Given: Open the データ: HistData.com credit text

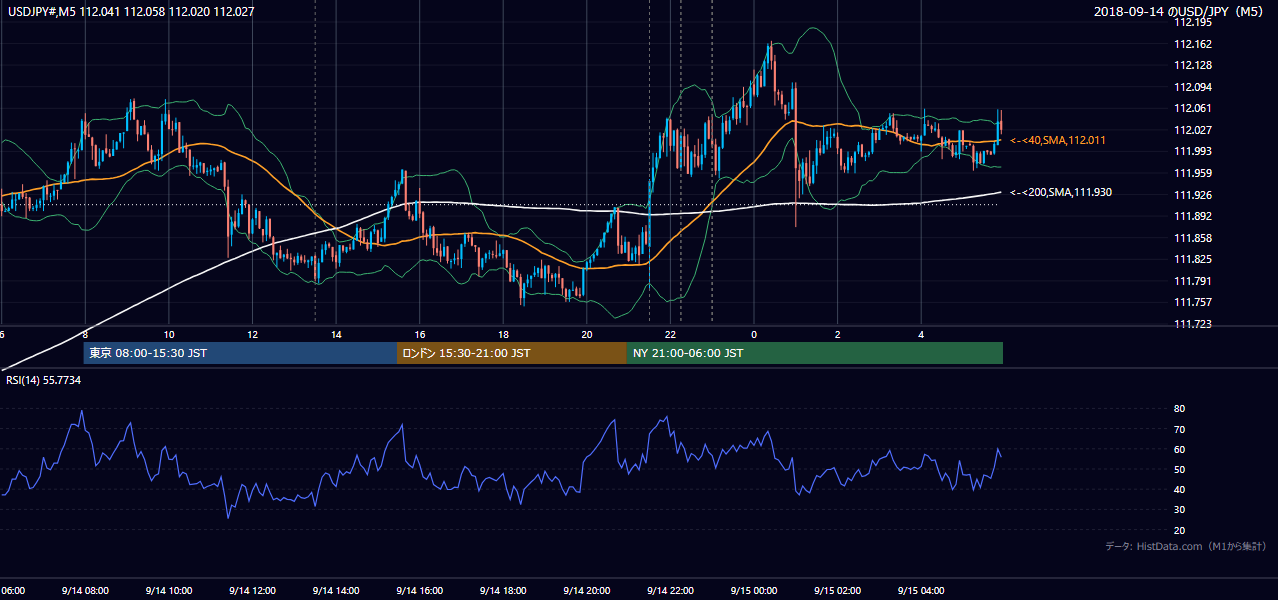Looking at the screenshot, I should (x=1185, y=546).
